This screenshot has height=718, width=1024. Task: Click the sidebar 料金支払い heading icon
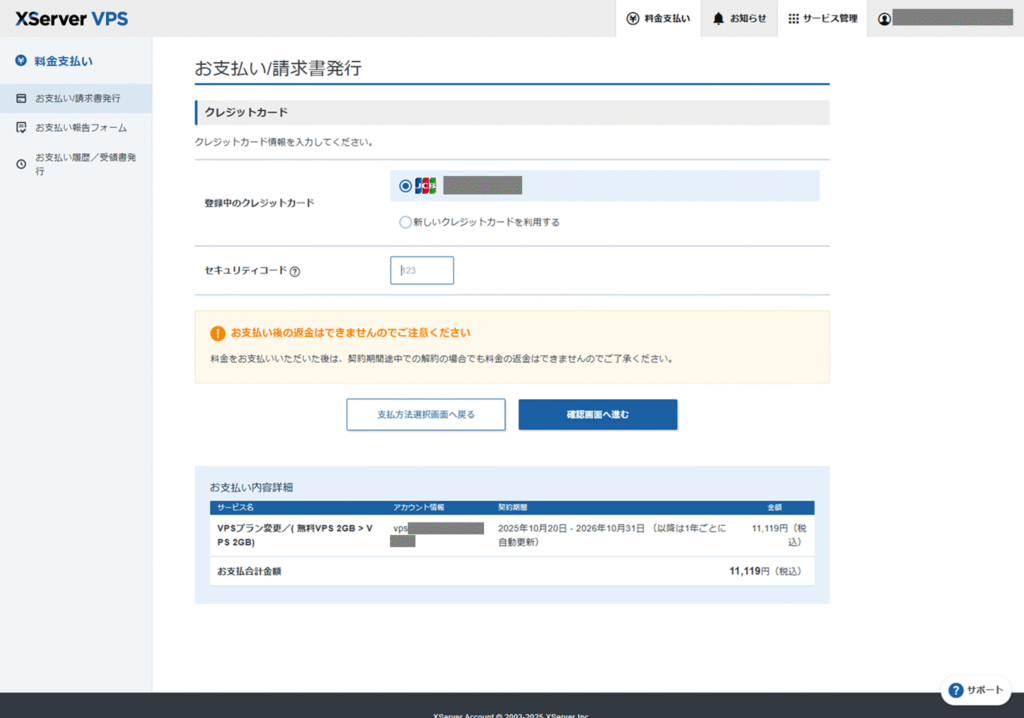(x=21, y=61)
